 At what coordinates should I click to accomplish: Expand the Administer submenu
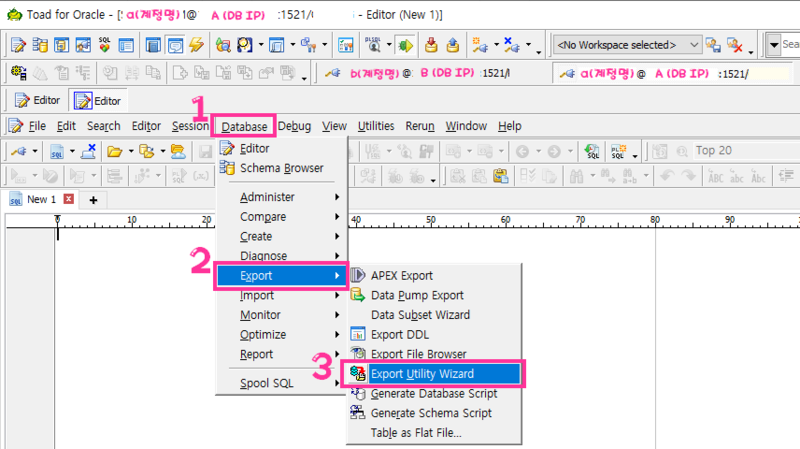pyautogui.click(x=281, y=197)
